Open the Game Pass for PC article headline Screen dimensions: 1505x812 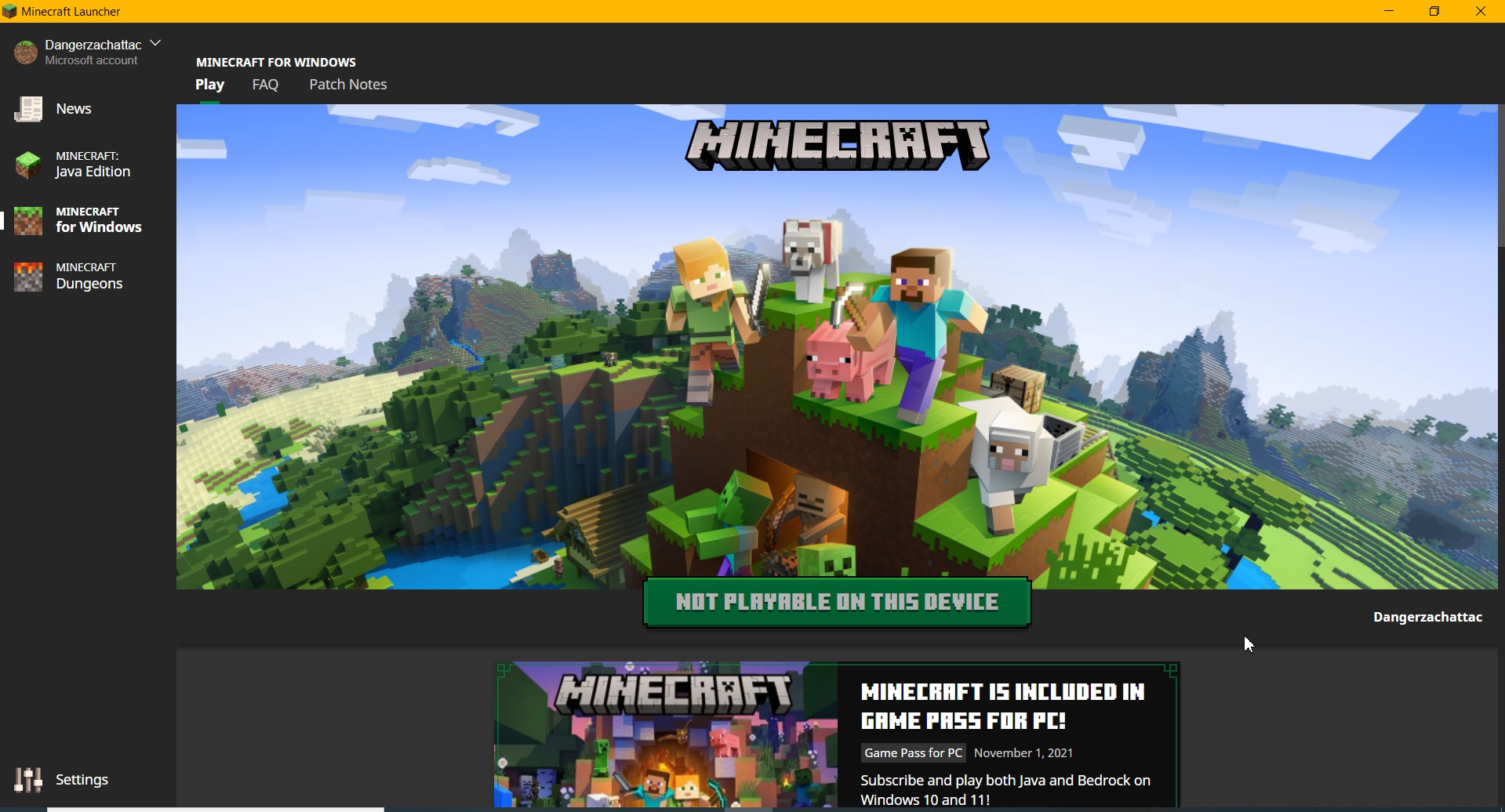coord(1003,706)
